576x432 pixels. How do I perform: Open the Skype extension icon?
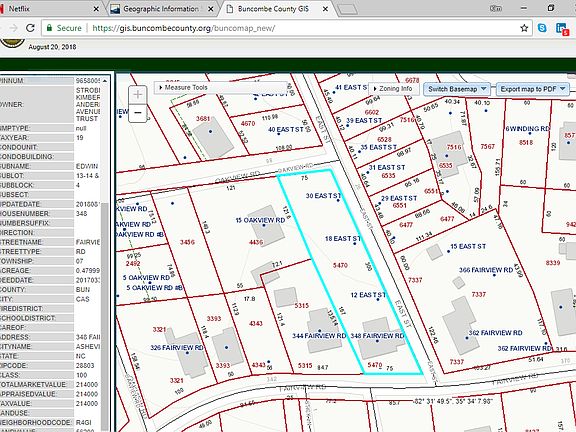point(542,28)
